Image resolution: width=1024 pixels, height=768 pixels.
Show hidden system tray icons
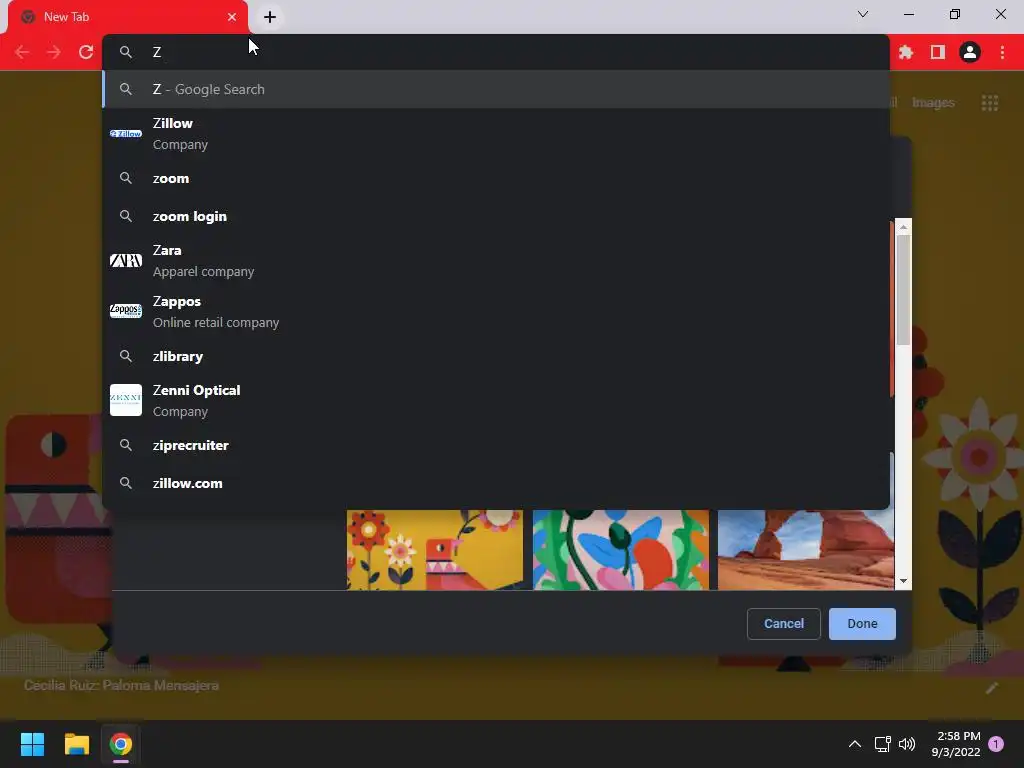click(x=854, y=744)
